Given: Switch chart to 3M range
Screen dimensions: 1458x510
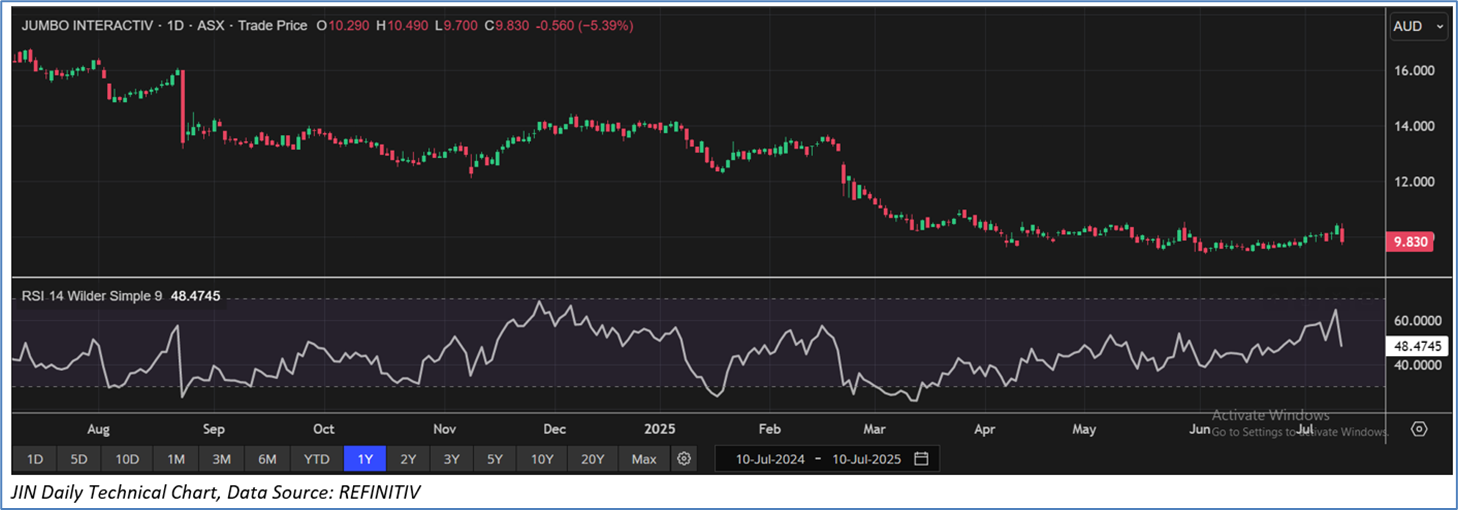Looking at the screenshot, I should coord(222,459).
